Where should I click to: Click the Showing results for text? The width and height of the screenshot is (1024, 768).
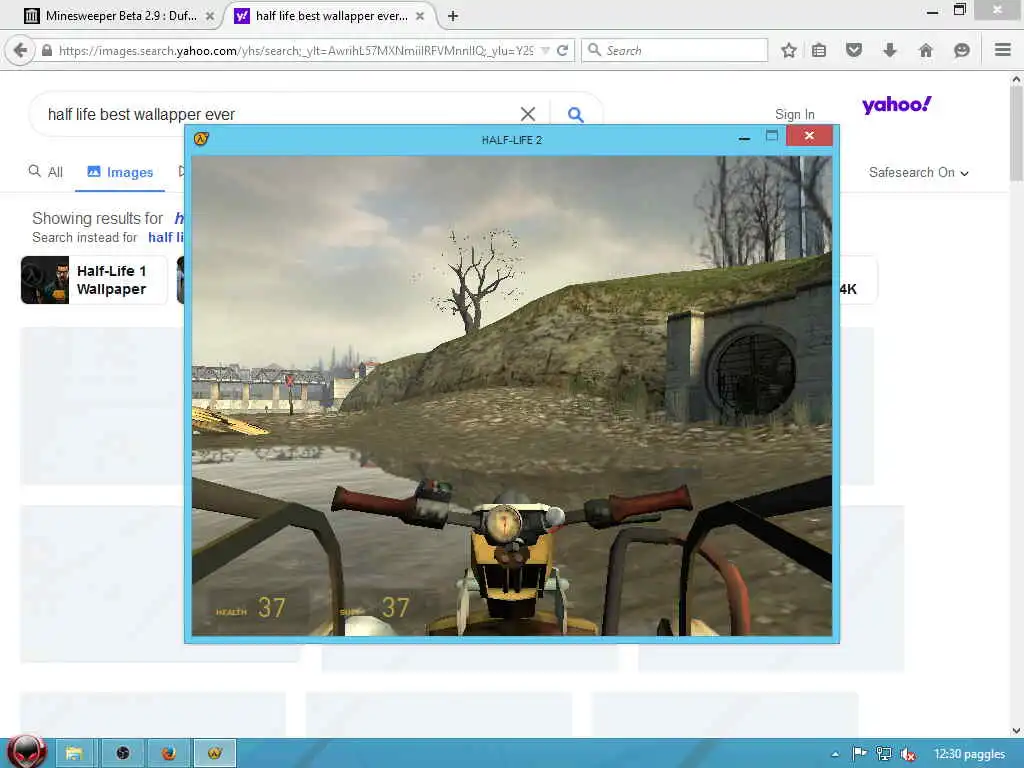point(97,218)
